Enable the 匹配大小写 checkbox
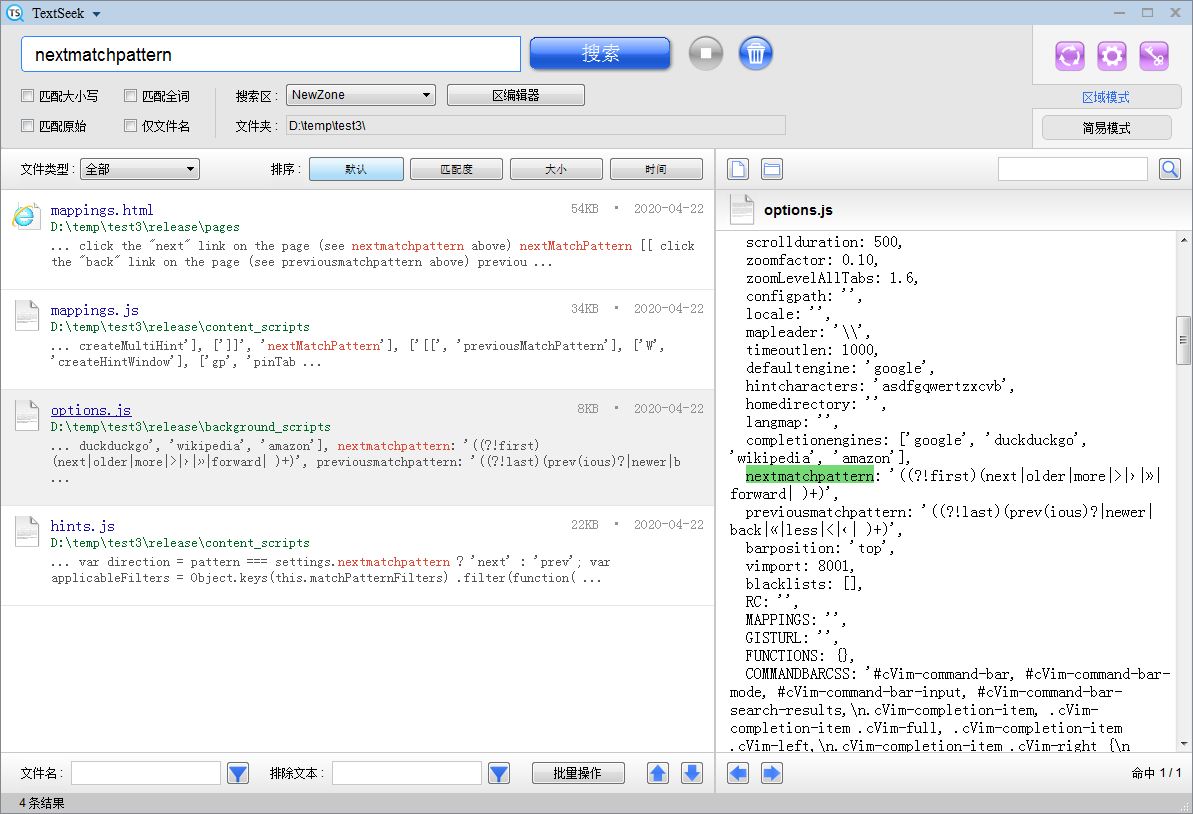 (x=28, y=96)
